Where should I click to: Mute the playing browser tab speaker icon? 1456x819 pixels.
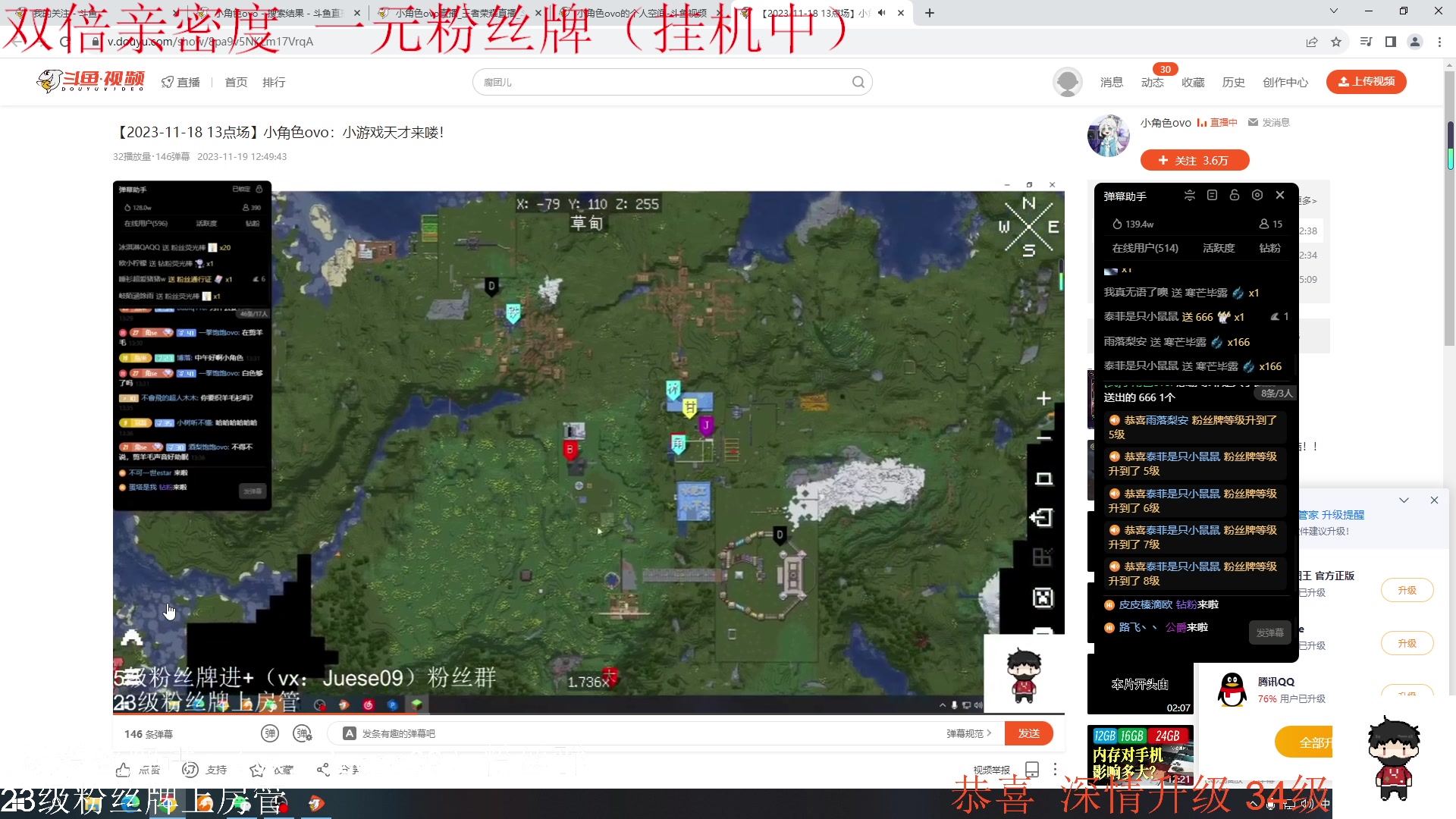880,12
